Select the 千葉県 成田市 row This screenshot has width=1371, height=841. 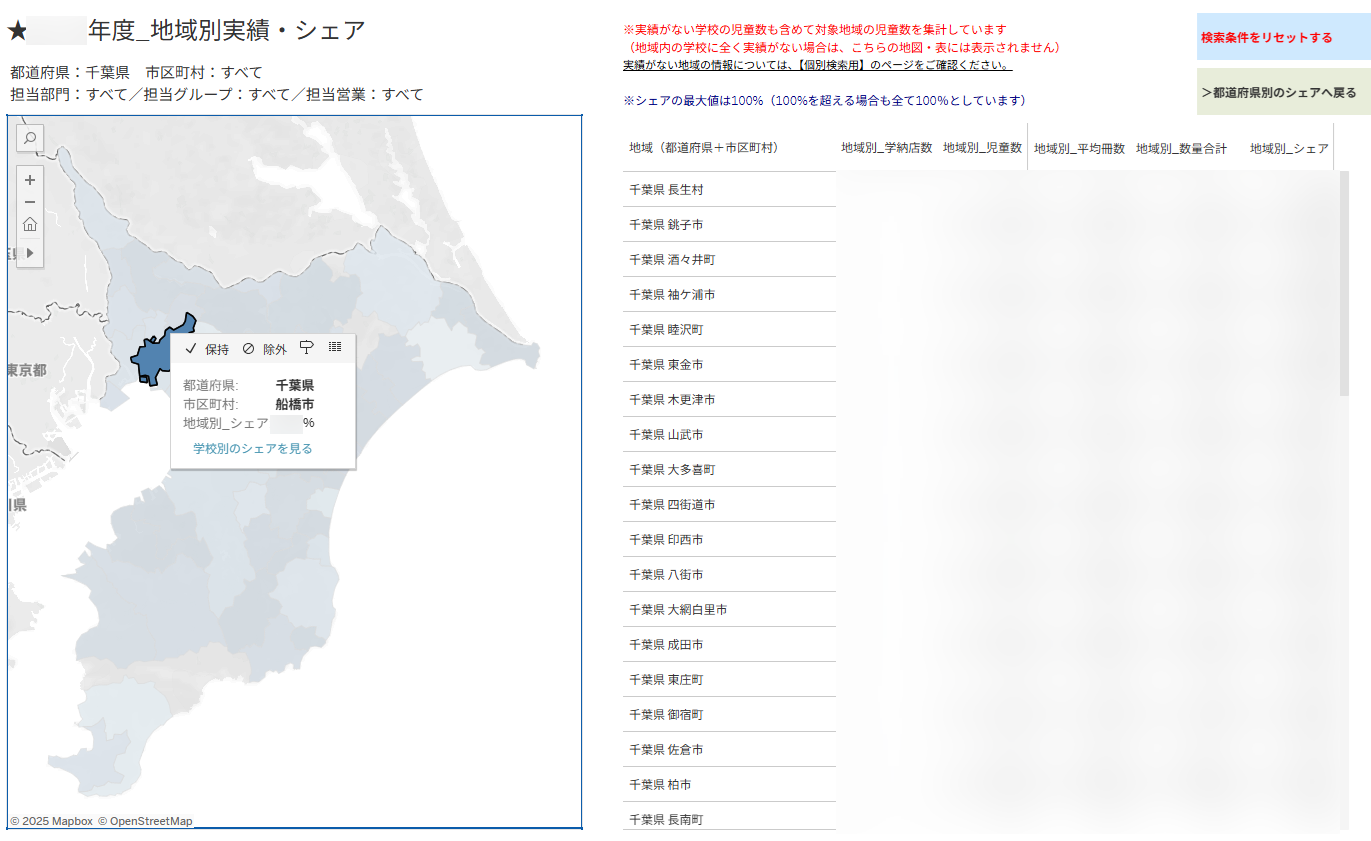(666, 645)
